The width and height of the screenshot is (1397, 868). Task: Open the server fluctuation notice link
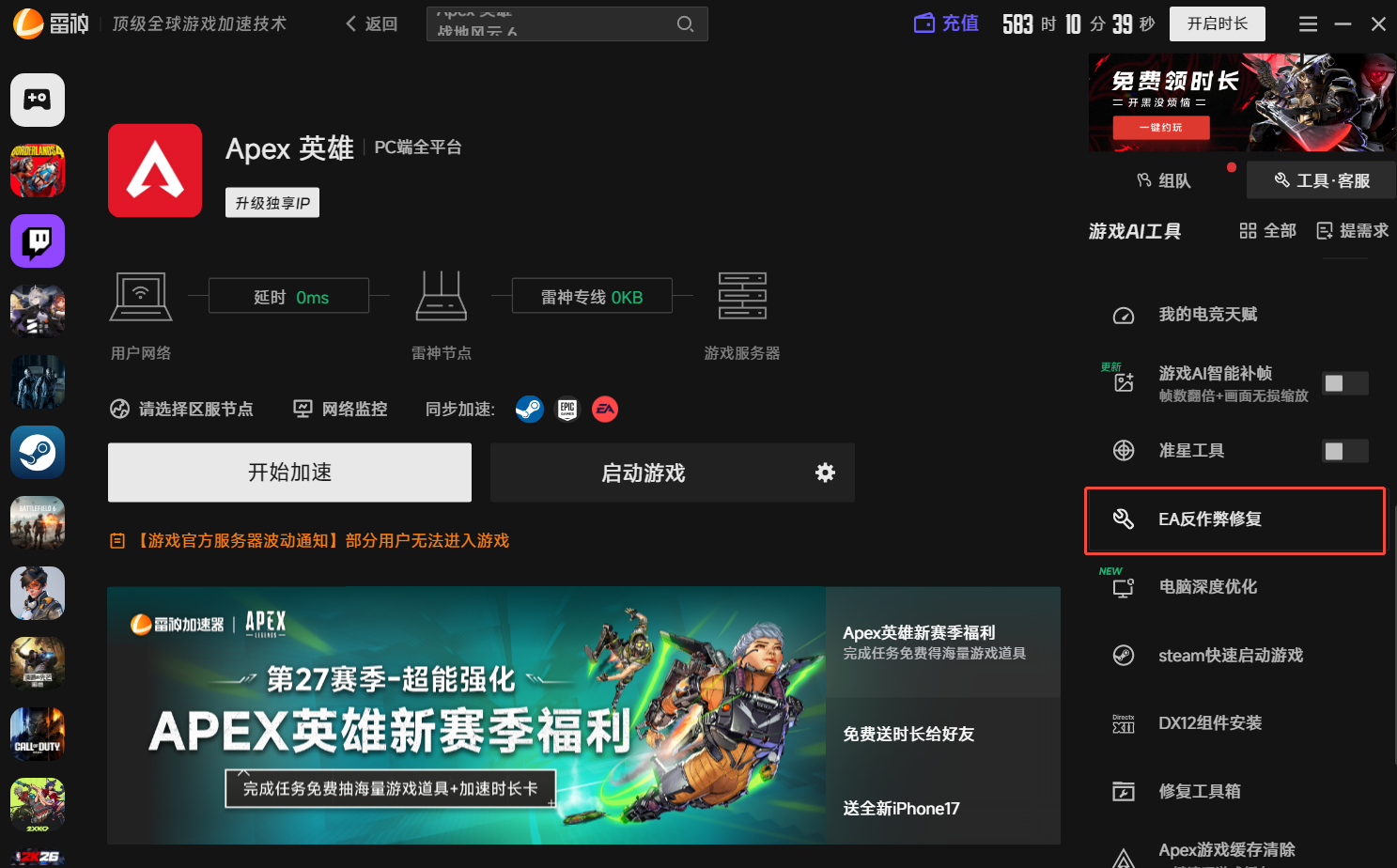coord(322,541)
